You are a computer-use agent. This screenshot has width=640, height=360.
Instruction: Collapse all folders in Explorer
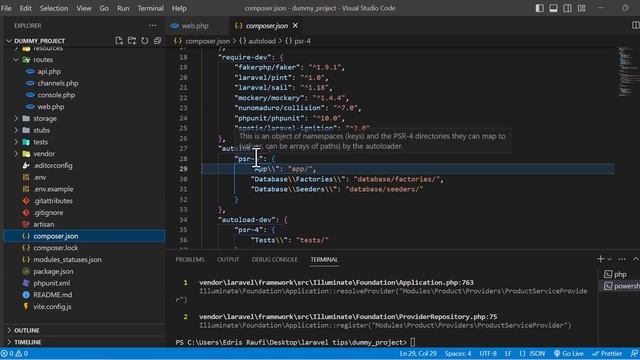[x=157, y=41]
